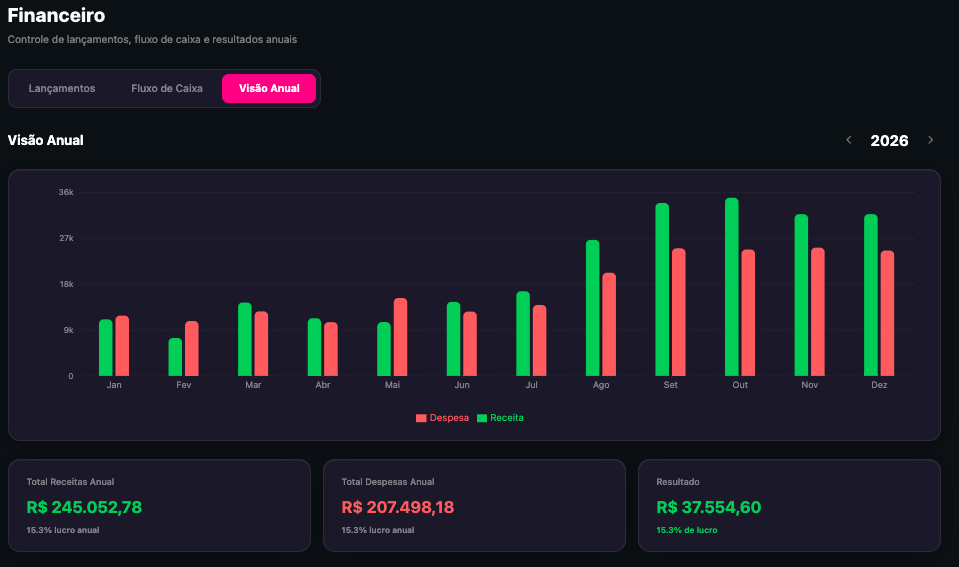Select the green Set receita bar
959x567 pixels.
pos(662,289)
